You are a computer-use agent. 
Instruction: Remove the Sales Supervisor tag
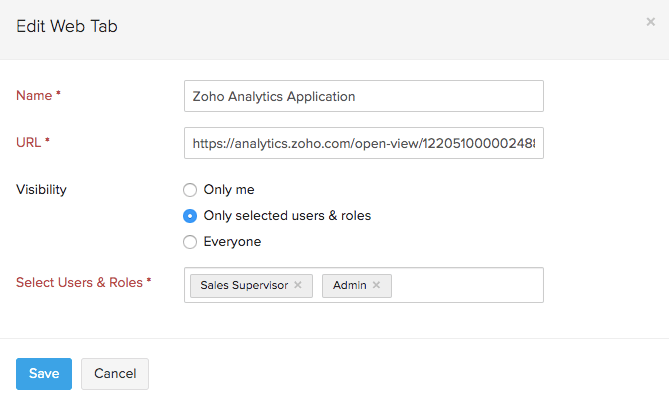298,285
